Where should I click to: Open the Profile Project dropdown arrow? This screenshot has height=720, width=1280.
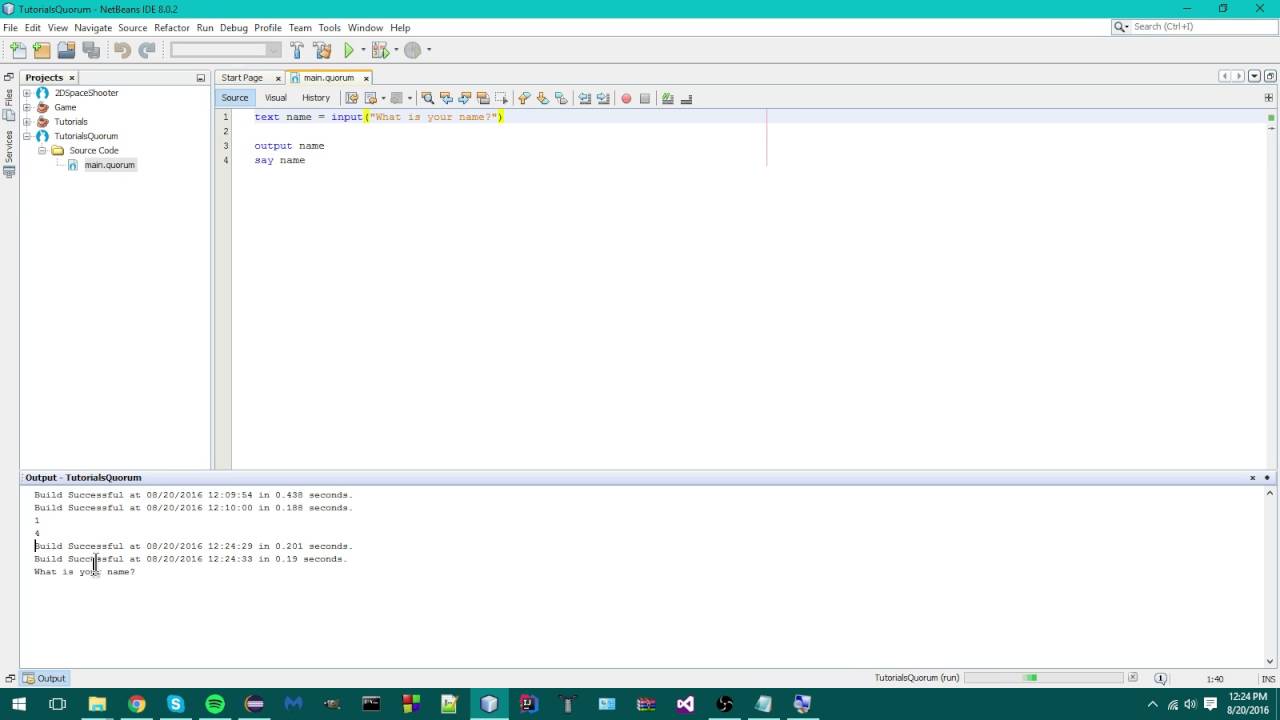[x=429, y=50]
